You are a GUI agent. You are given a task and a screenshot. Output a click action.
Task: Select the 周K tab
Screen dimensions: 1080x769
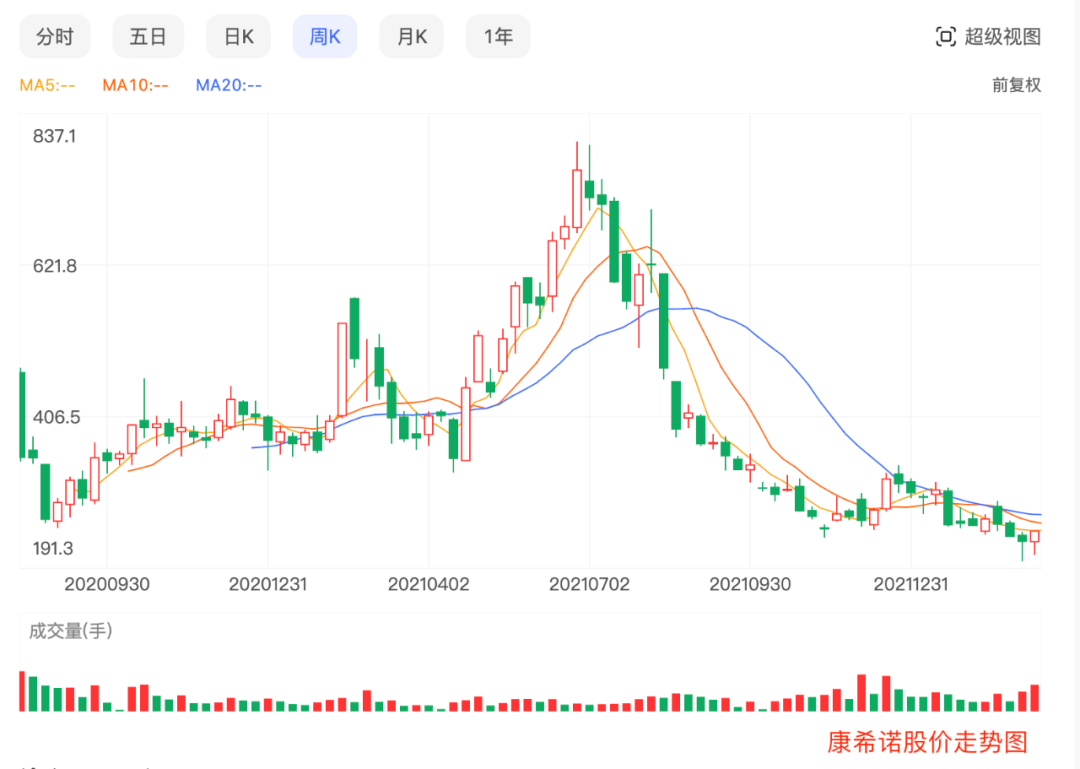click(325, 37)
